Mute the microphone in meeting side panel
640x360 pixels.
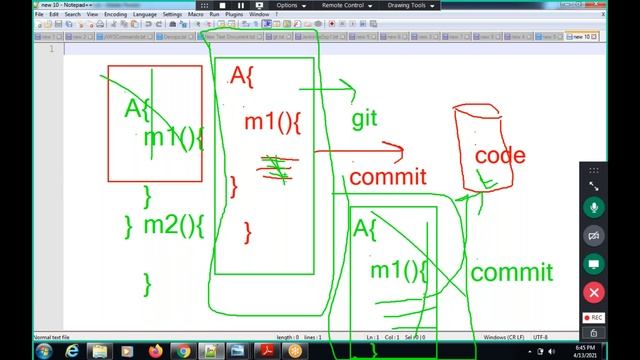pos(593,207)
